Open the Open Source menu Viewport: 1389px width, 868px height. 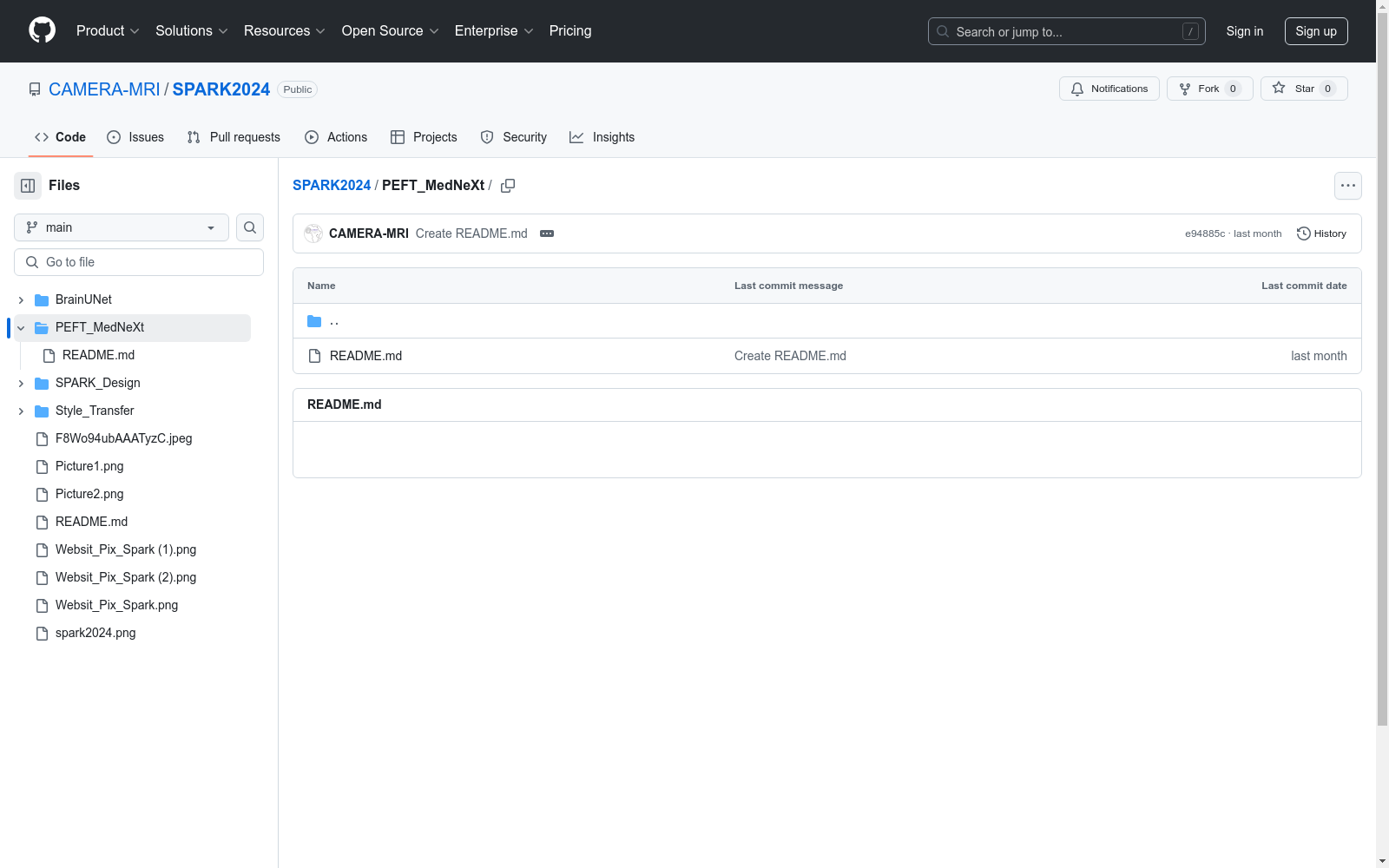pos(390,31)
